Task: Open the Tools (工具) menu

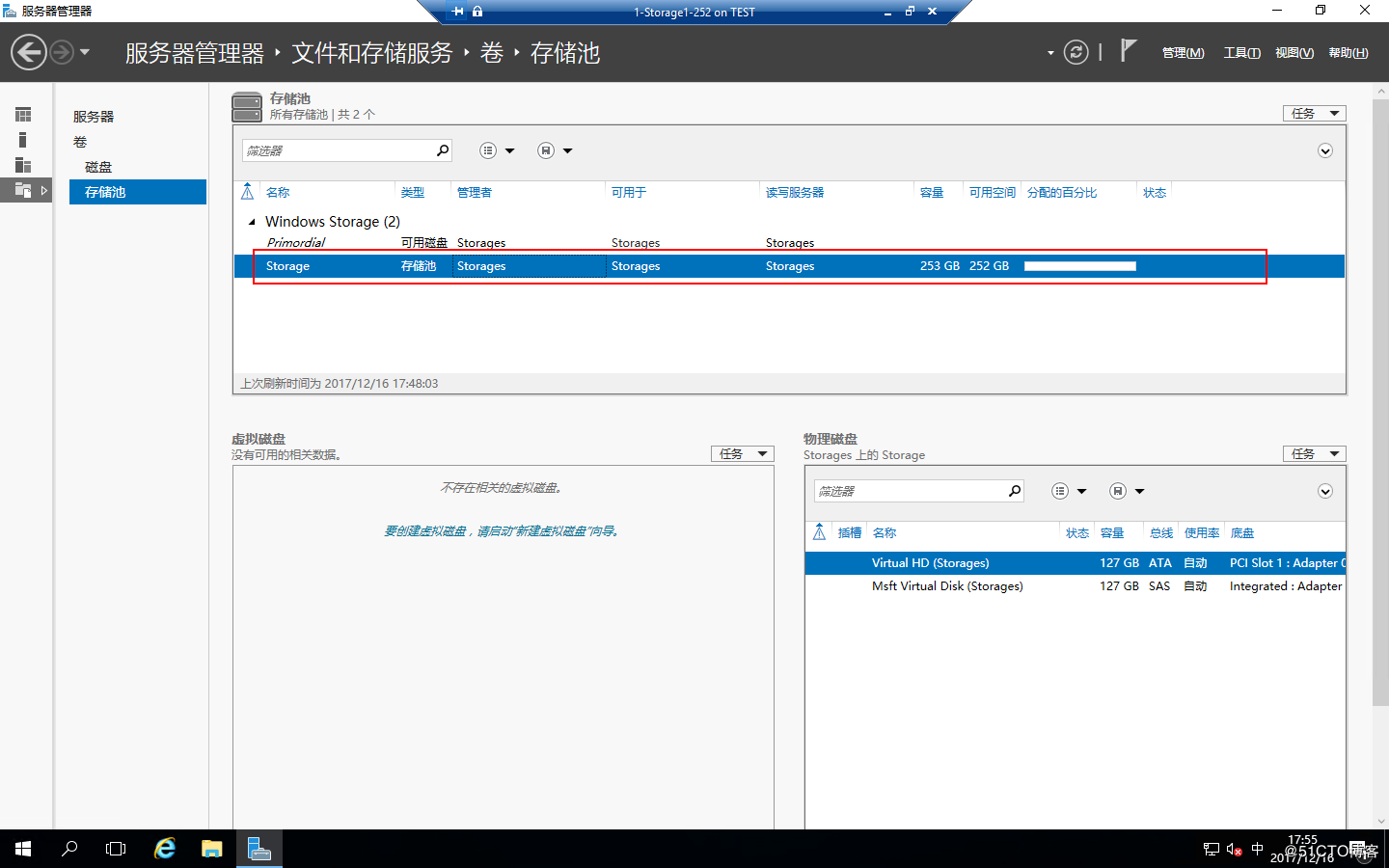Action: pos(1241,53)
